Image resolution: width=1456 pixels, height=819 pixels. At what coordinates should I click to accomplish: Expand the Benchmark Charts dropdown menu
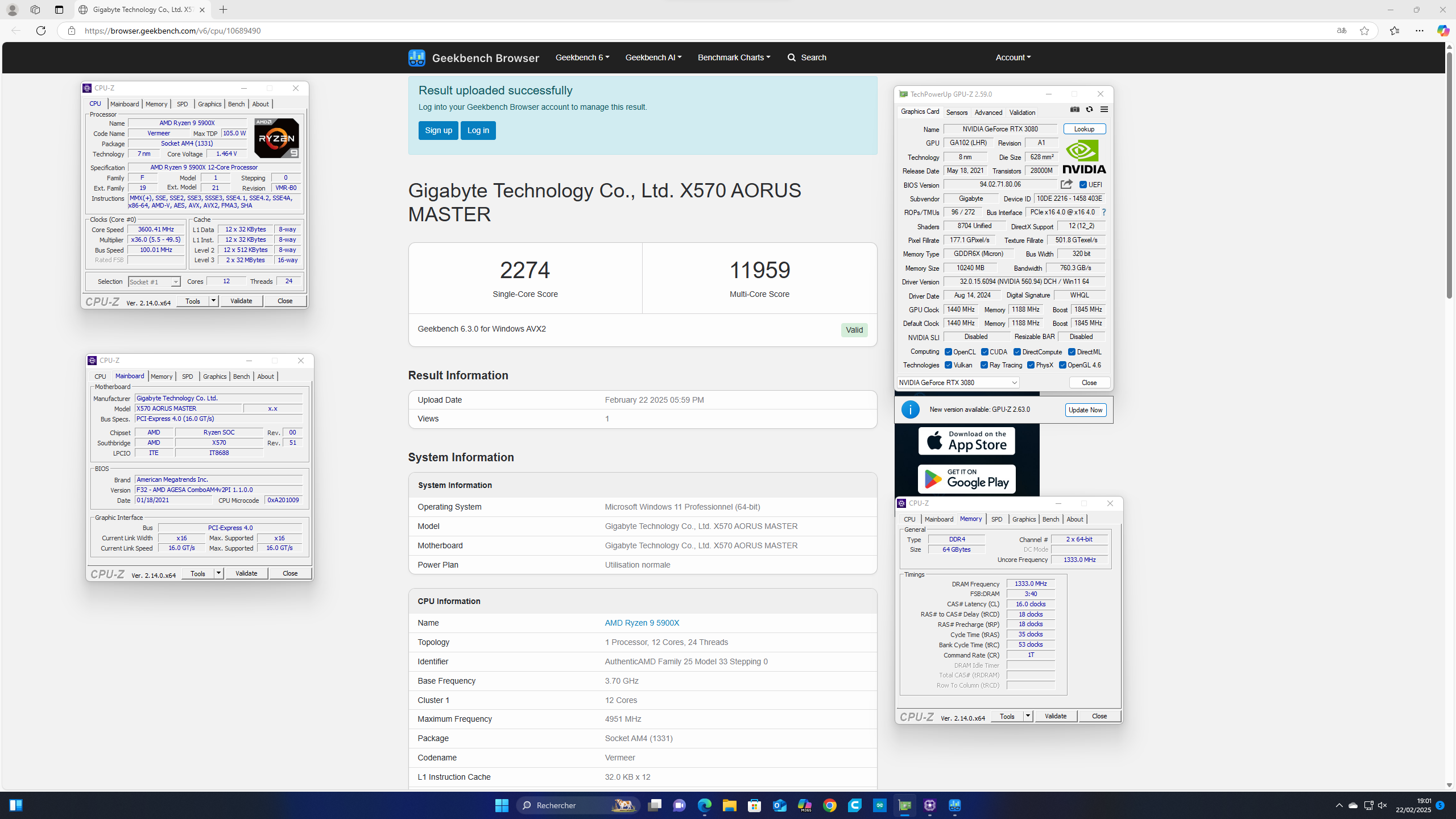tap(734, 57)
